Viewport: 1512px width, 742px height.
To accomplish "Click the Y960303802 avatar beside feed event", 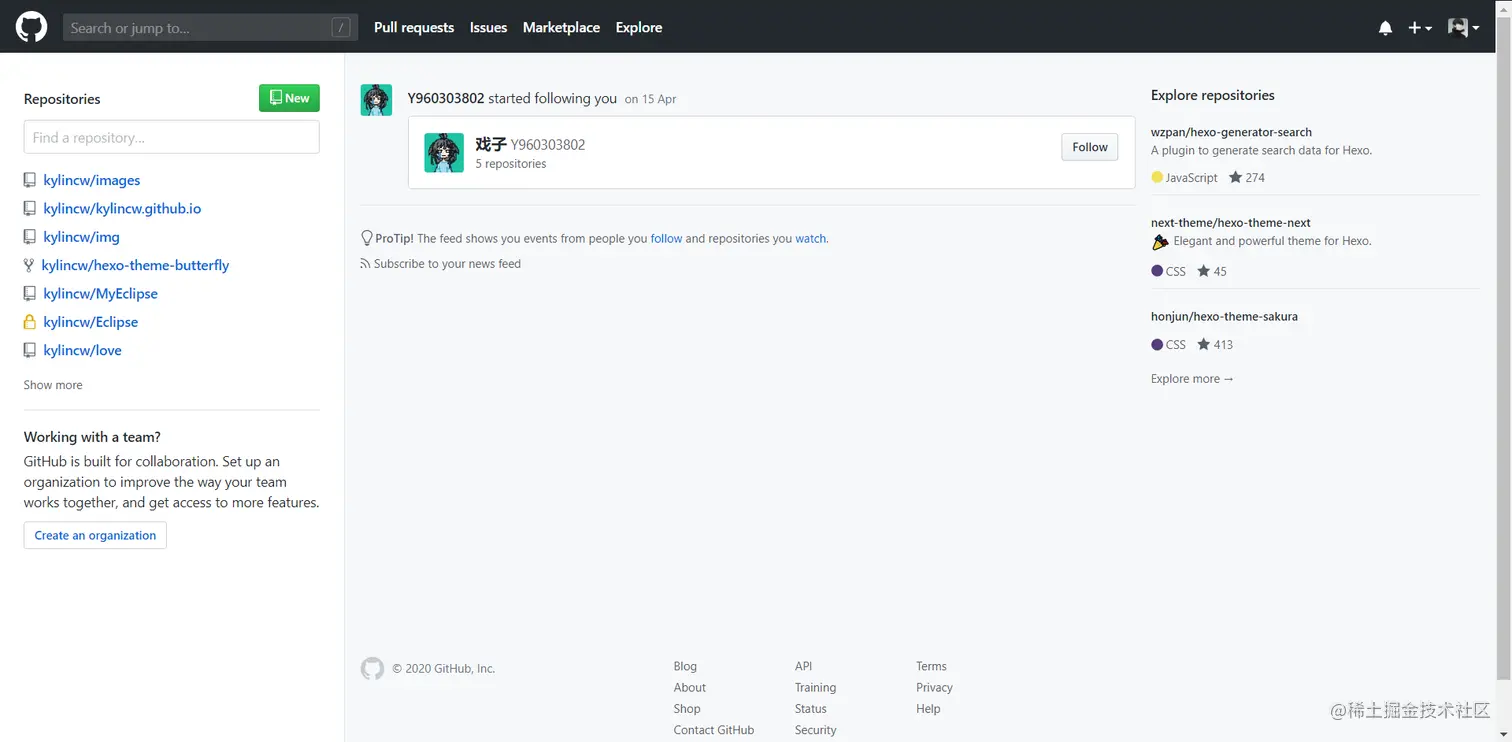I will pos(376,100).
